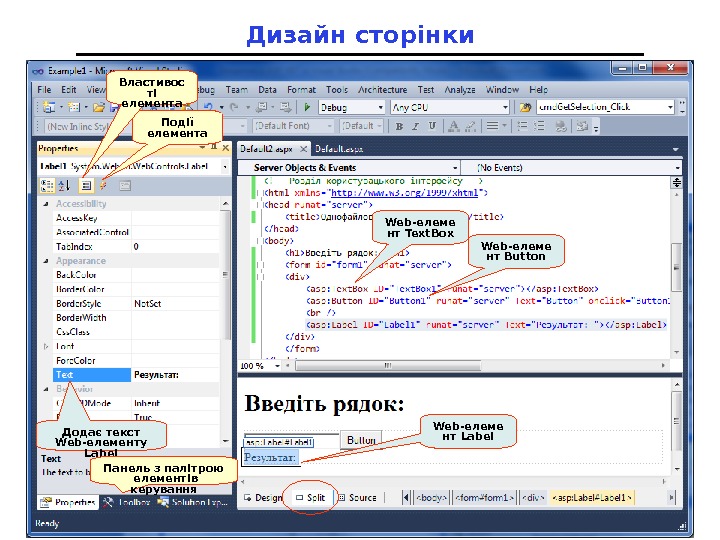720x540 pixels.
Task: Click the Convert to Hyperlink icon
Action: [561, 126]
